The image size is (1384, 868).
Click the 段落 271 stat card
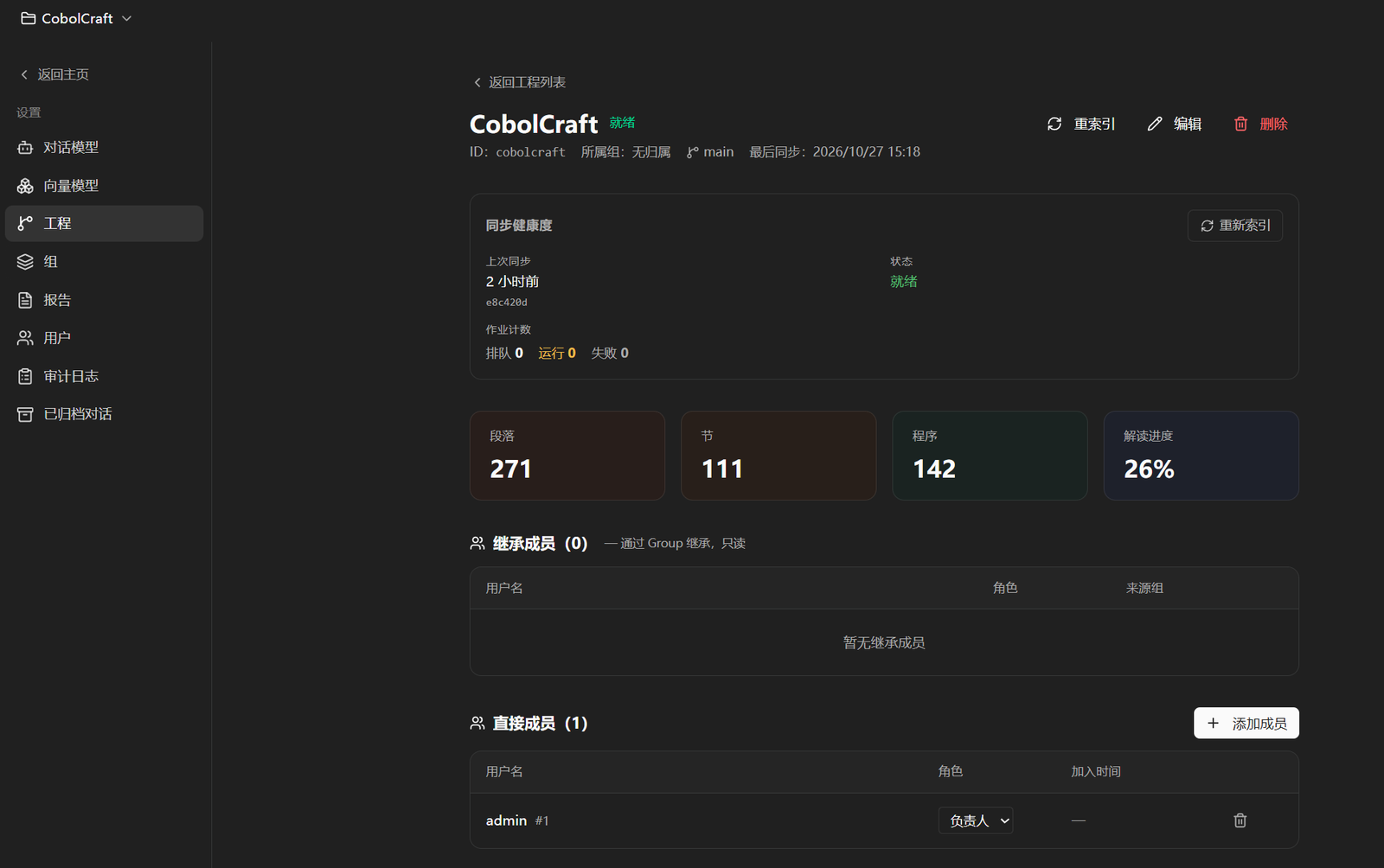click(x=567, y=456)
